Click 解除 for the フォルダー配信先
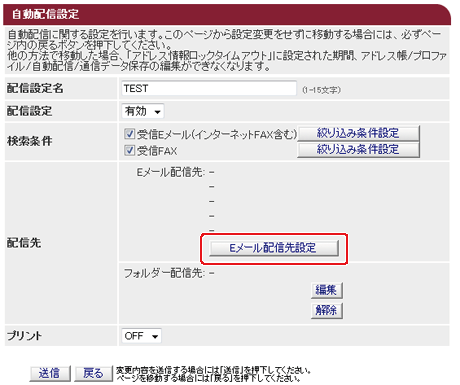The height and width of the screenshot is (385, 460). click(x=327, y=311)
